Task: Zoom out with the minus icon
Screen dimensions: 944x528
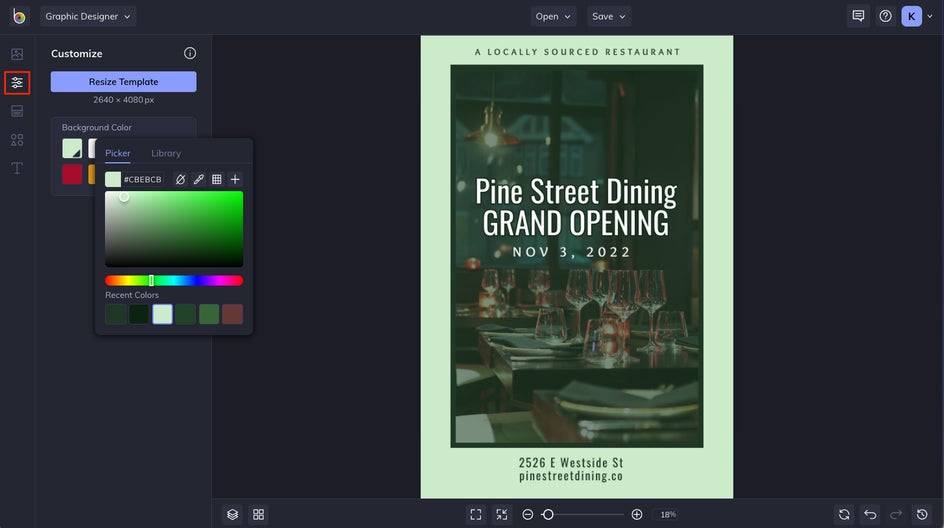Action: tap(527, 514)
